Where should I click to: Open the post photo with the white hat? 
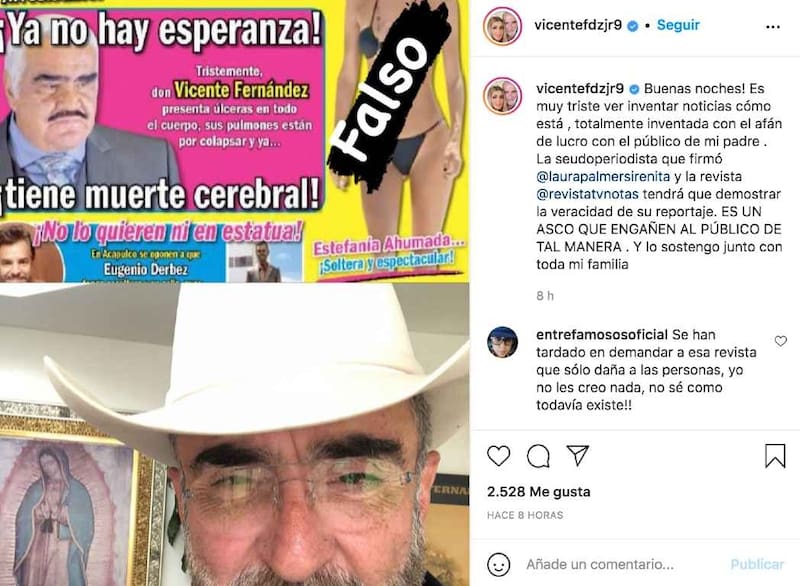235,435
